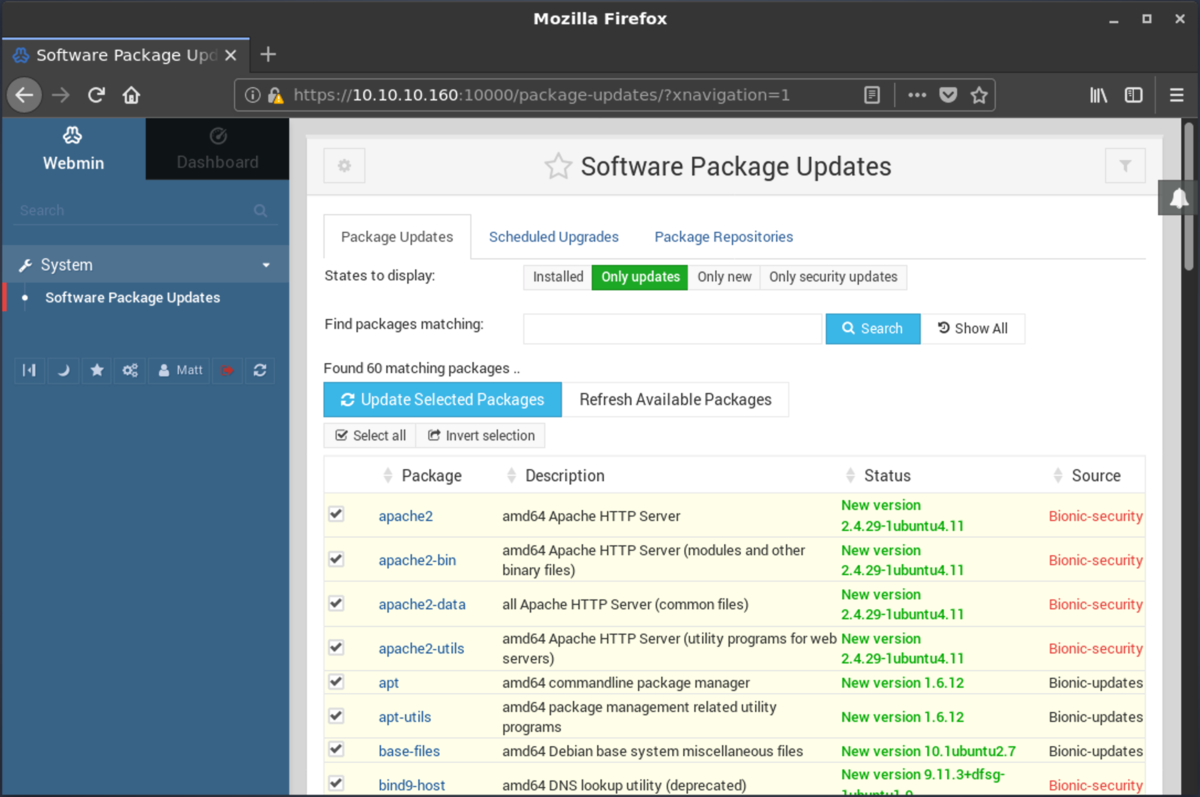The image size is (1200, 797).
Task: Deselect the apt-utils package checkbox
Action: point(336,715)
